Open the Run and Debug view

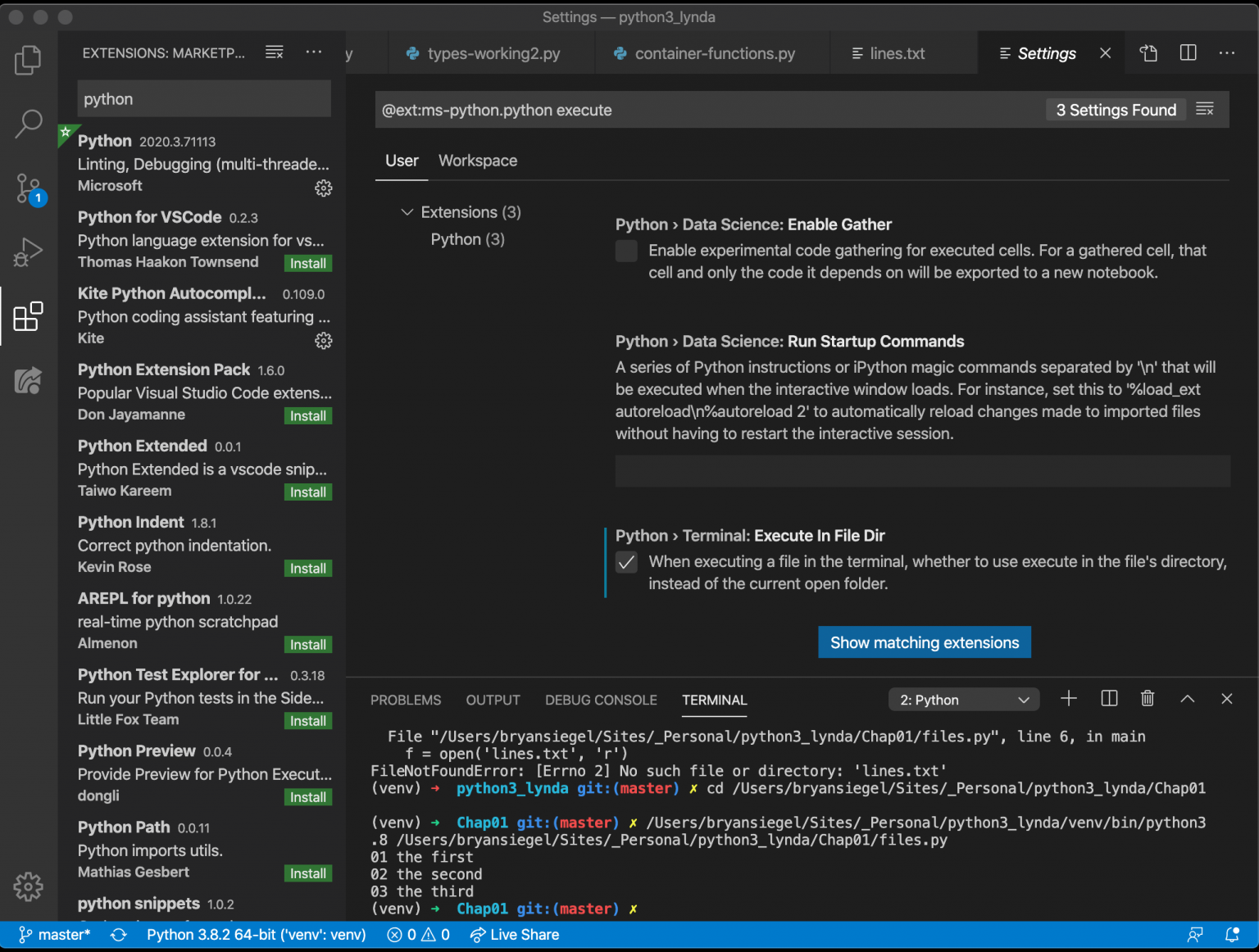tap(28, 252)
